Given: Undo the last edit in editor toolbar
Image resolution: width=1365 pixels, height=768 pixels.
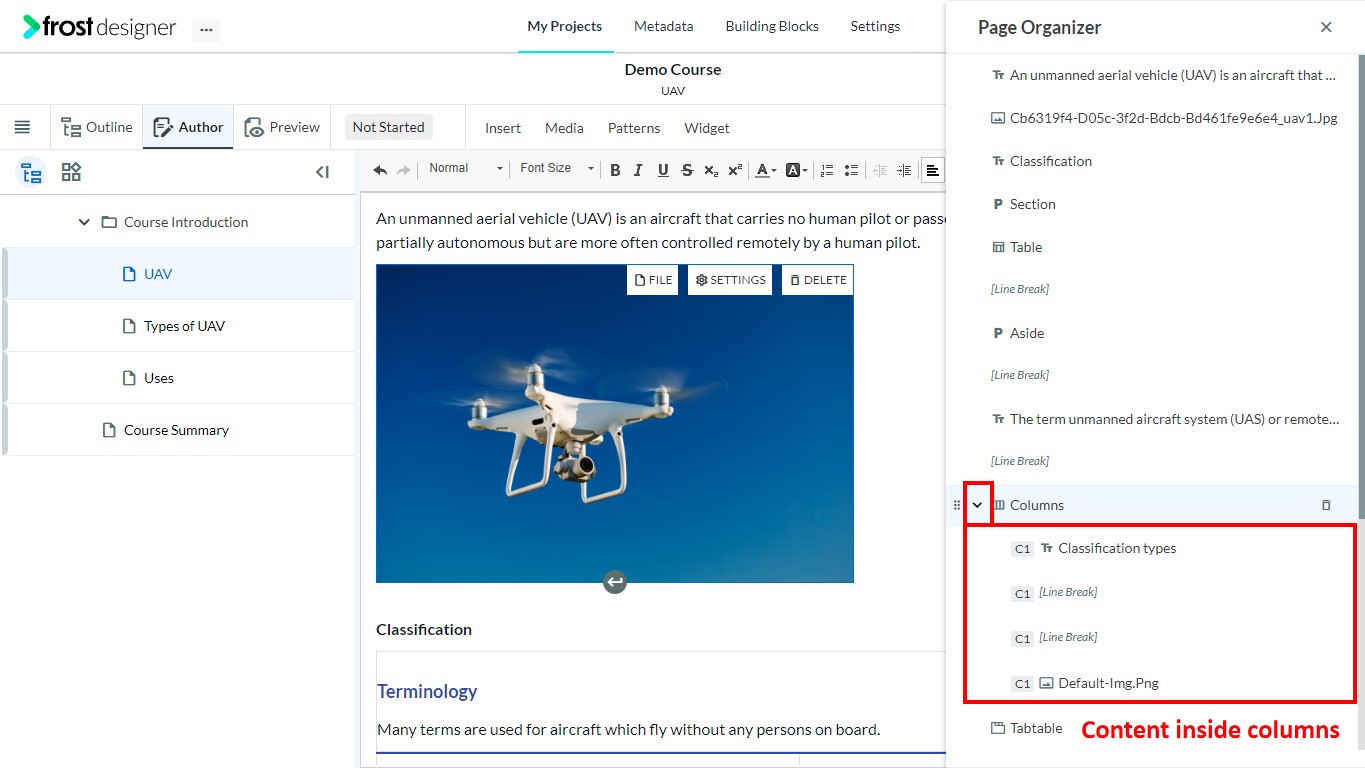Looking at the screenshot, I should click(380, 170).
